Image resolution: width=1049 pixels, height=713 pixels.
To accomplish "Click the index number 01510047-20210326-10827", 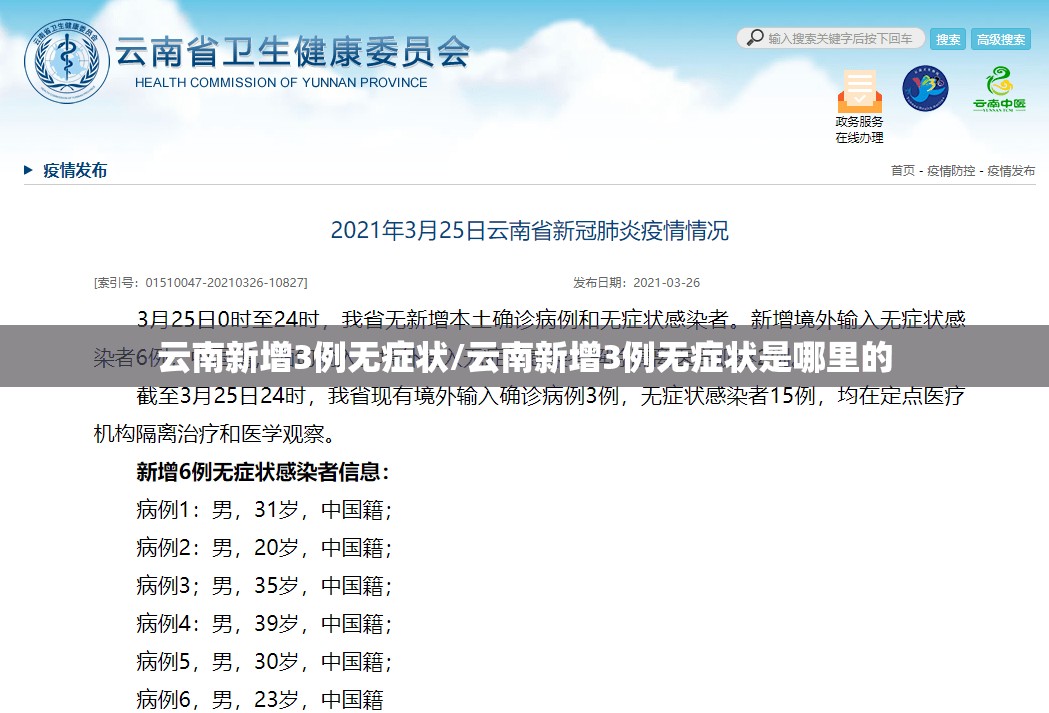I will coord(225,282).
